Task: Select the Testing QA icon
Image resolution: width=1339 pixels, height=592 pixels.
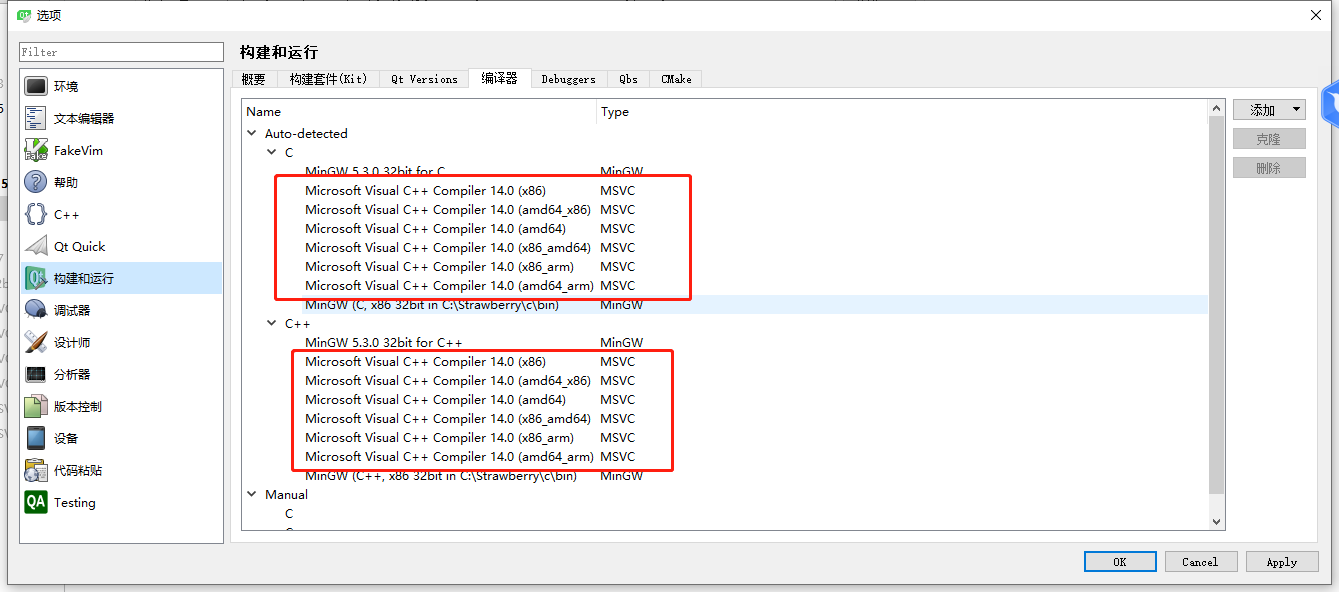Action: (x=35, y=502)
